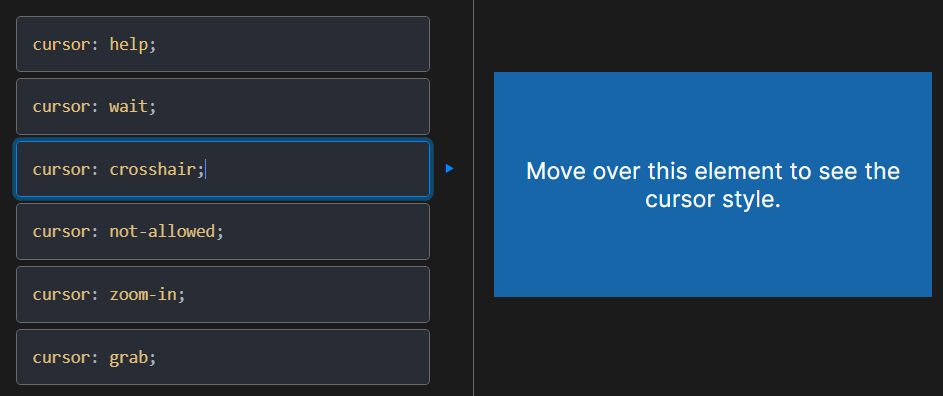Click the vertical divider between the panes
943x396 pixels.
click(473, 198)
